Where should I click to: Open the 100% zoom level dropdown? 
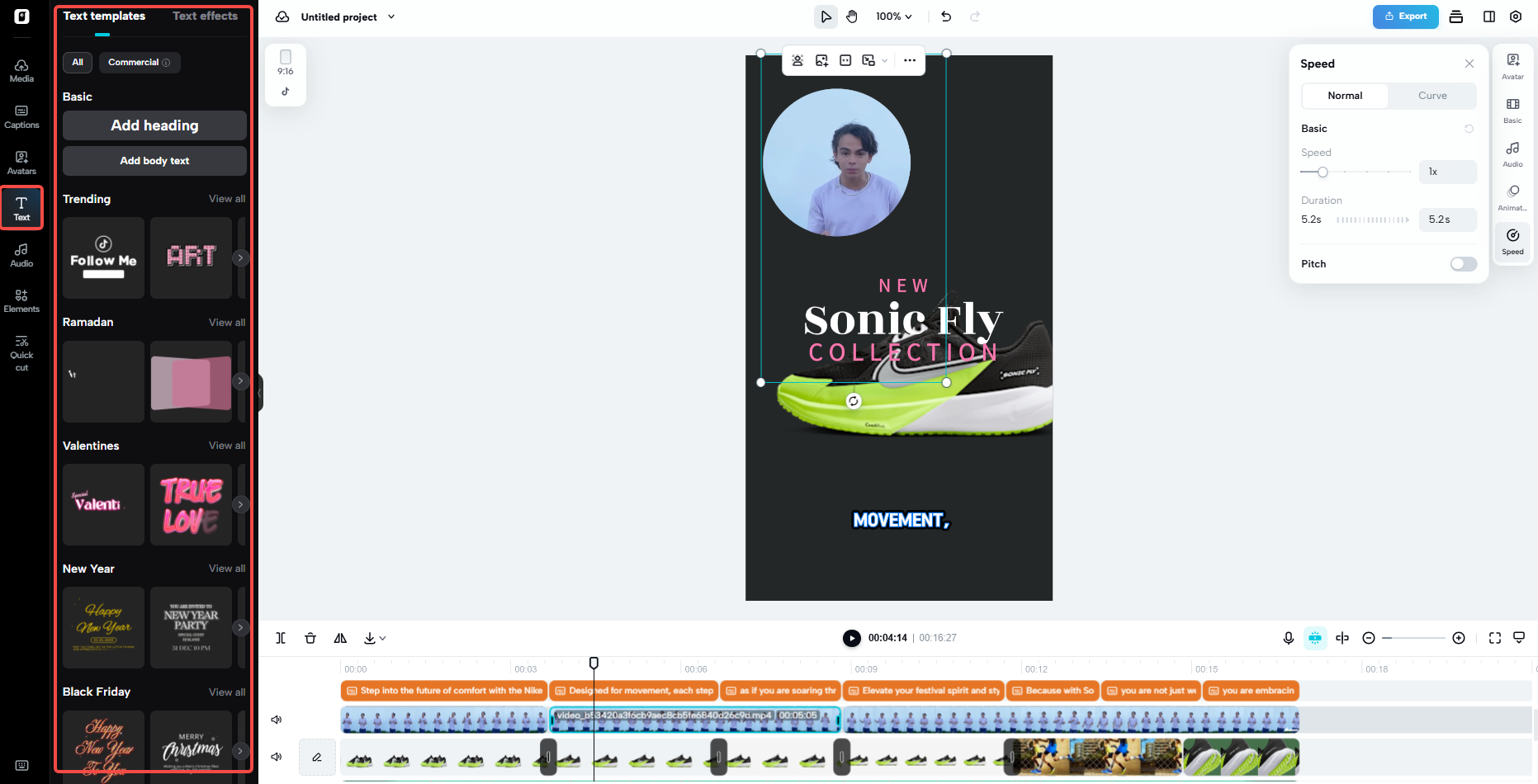click(x=894, y=16)
